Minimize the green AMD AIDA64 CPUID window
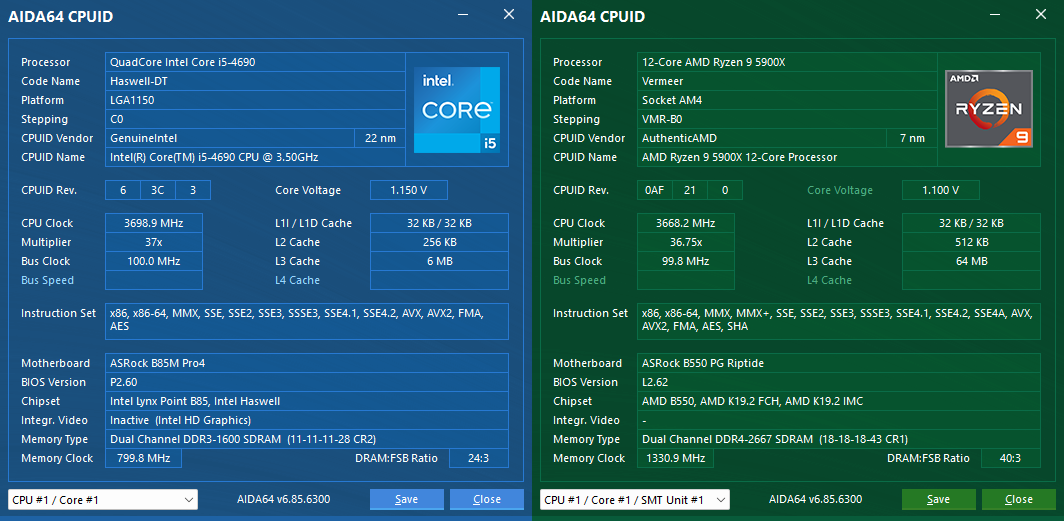Screen dimensions: 1064x521 click(x=995, y=14)
